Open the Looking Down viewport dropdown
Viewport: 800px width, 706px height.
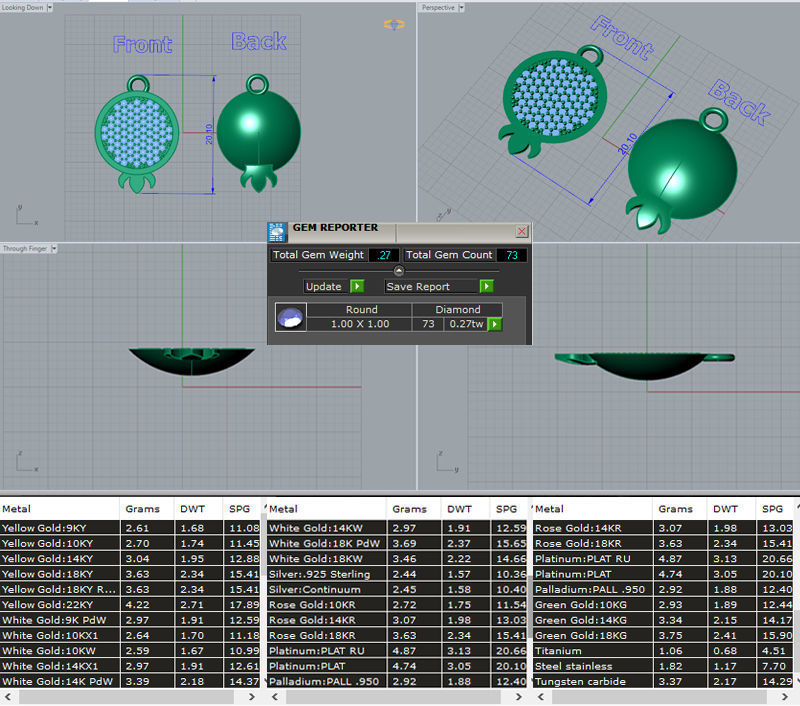coord(49,8)
